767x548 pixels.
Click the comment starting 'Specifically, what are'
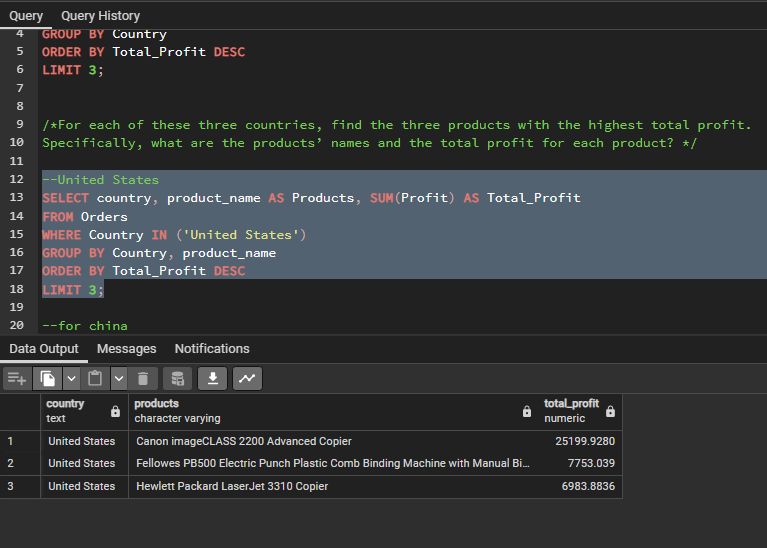click(369, 143)
